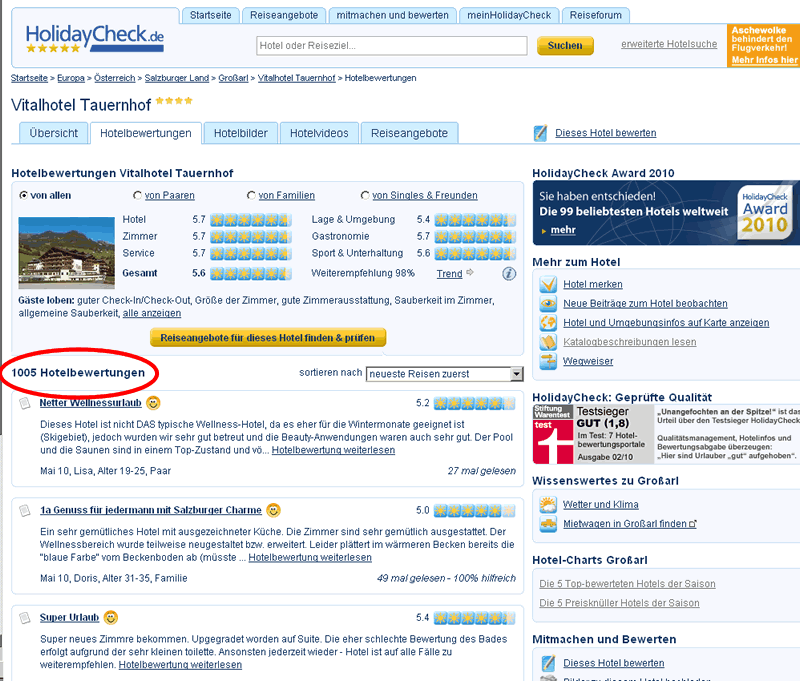Click the catalog icon for Katalogbeschreibungen
The height and width of the screenshot is (681, 800).
point(548,342)
